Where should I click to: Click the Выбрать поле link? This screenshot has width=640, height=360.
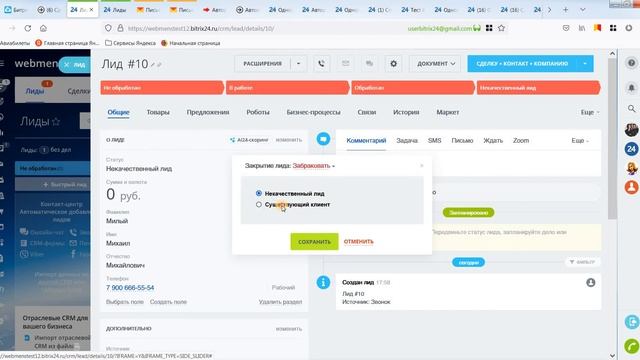(x=124, y=302)
